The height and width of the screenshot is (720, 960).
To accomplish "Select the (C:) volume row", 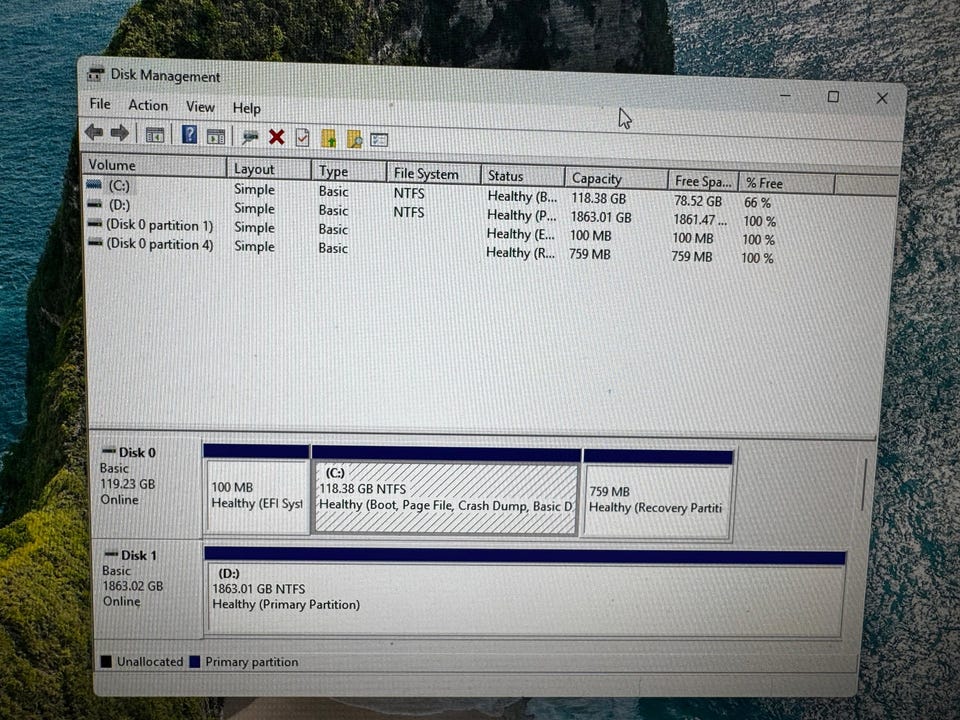I will (430, 193).
